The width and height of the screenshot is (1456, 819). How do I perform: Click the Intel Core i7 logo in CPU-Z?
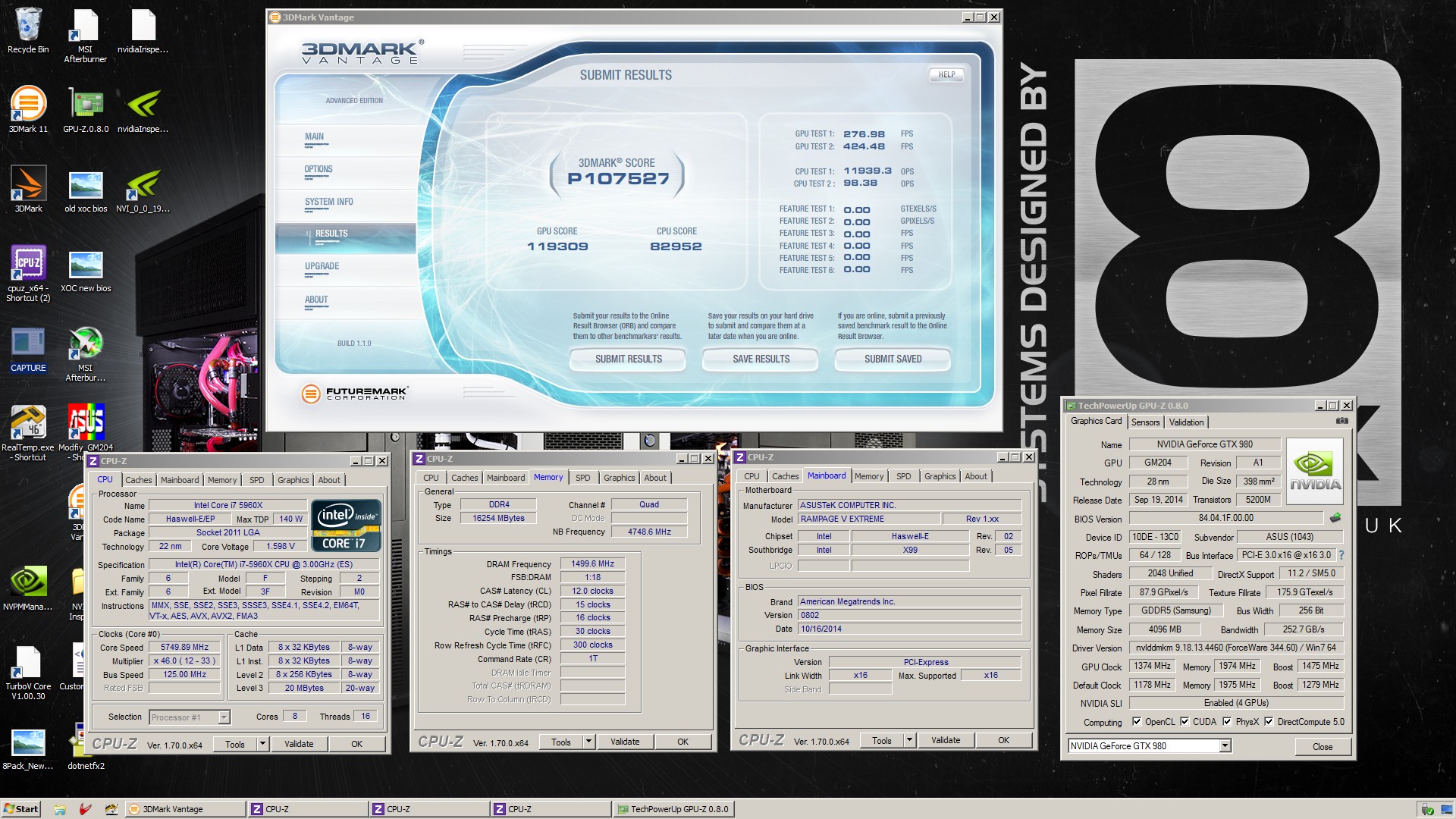346,526
